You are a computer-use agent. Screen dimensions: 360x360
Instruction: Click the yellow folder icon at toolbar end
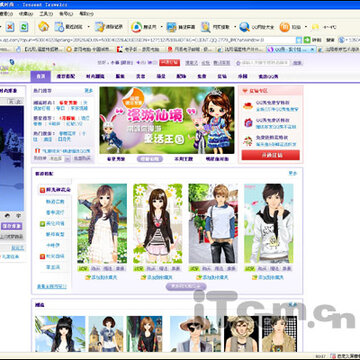[315, 27]
